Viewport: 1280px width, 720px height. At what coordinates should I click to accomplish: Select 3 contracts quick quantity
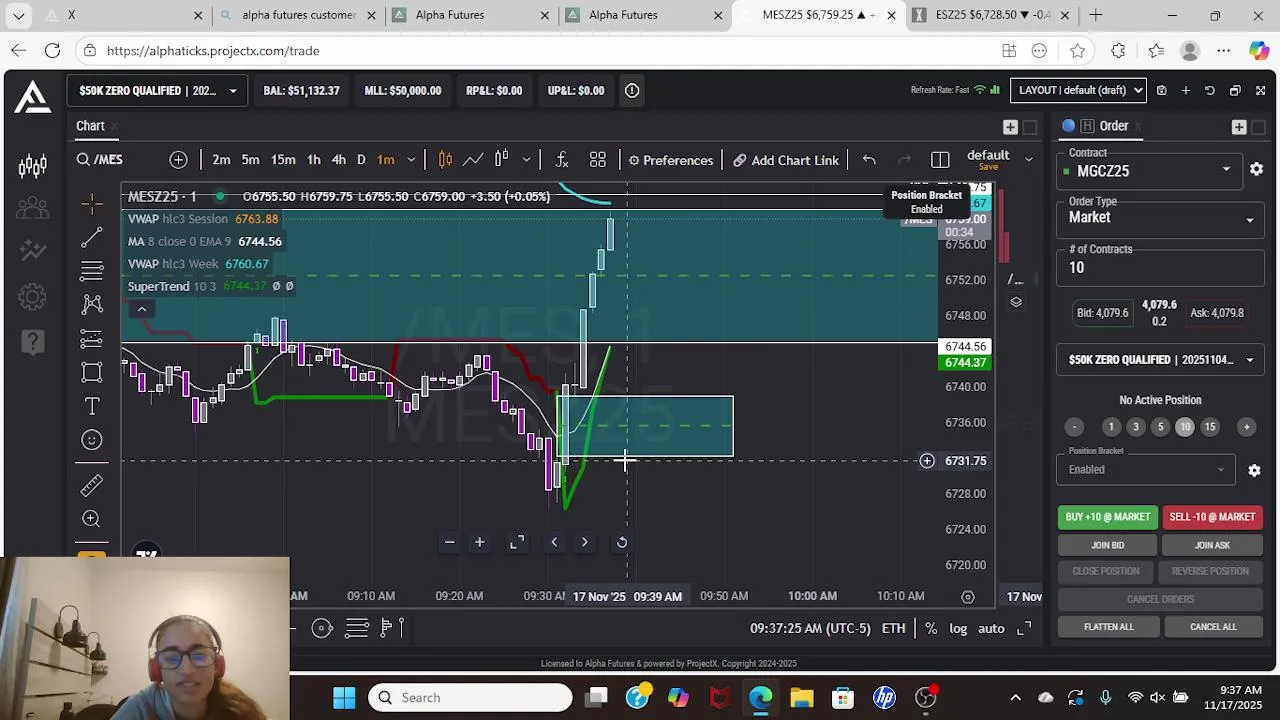click(x=1136, y=427)
